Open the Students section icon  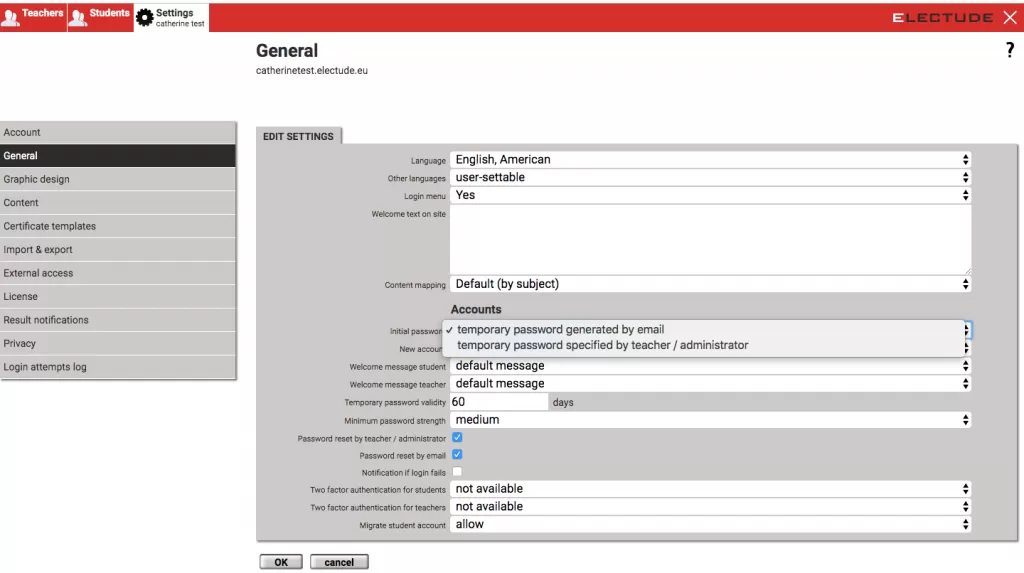pos(78,17)
